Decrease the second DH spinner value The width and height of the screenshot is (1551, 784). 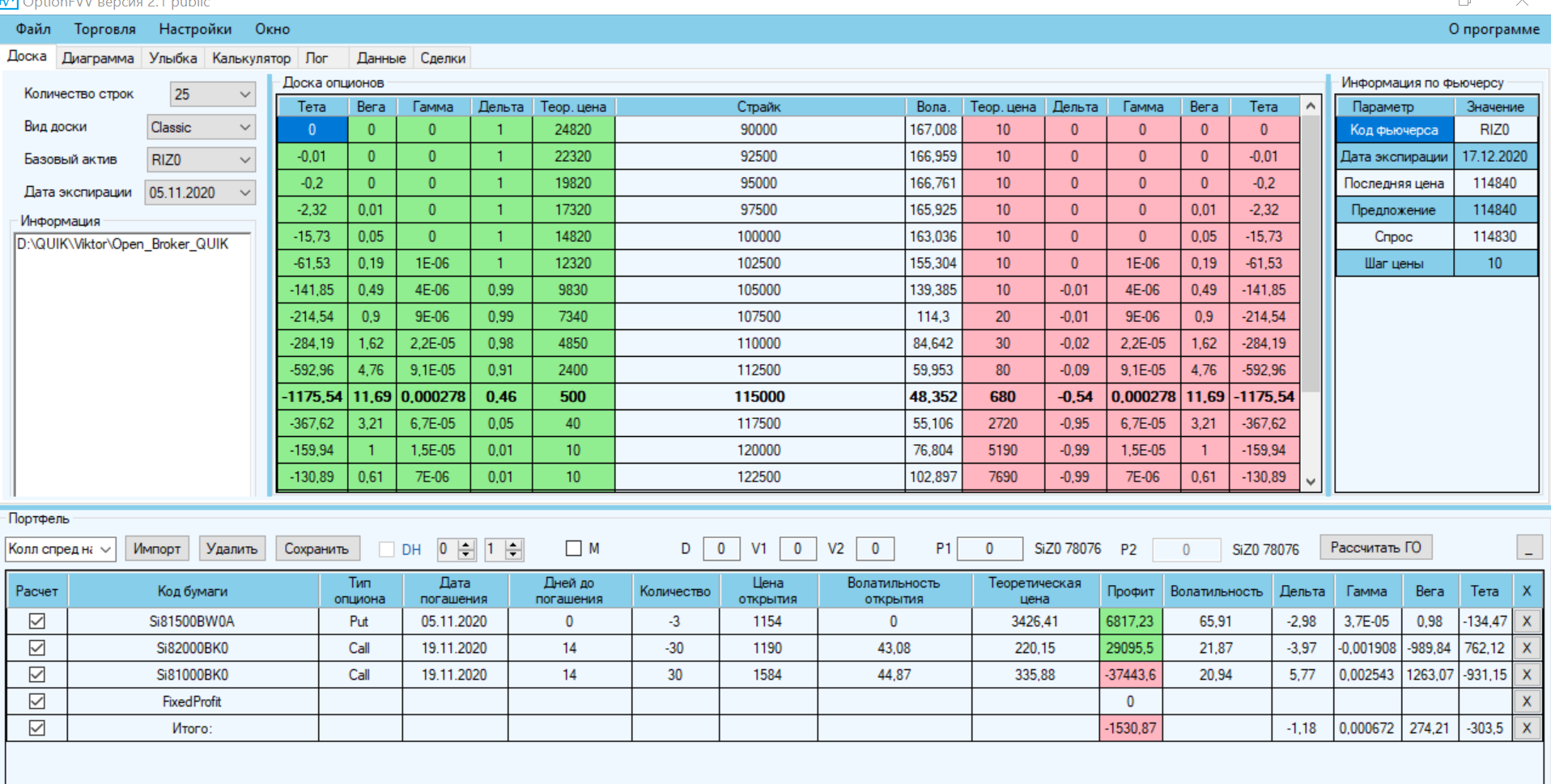coord(513,554)
